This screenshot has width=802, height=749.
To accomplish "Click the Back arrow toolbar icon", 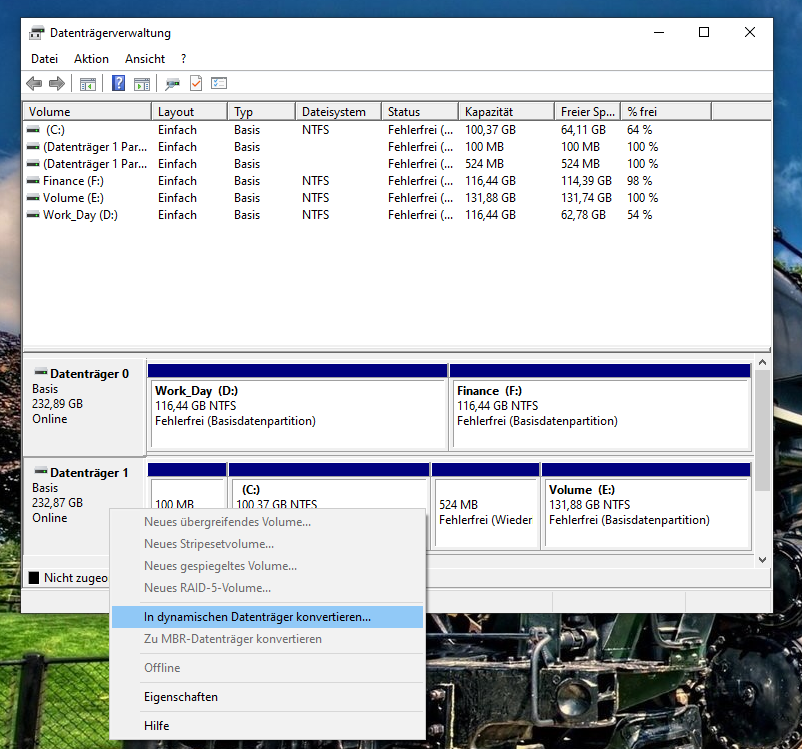I will [x=34, y=84].
